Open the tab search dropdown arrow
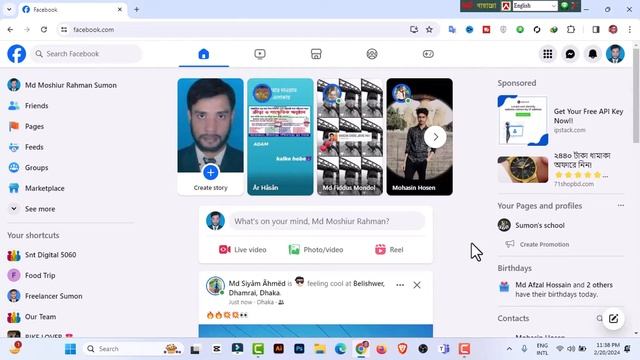The image size is (640, 360). [x=9, y=9]
